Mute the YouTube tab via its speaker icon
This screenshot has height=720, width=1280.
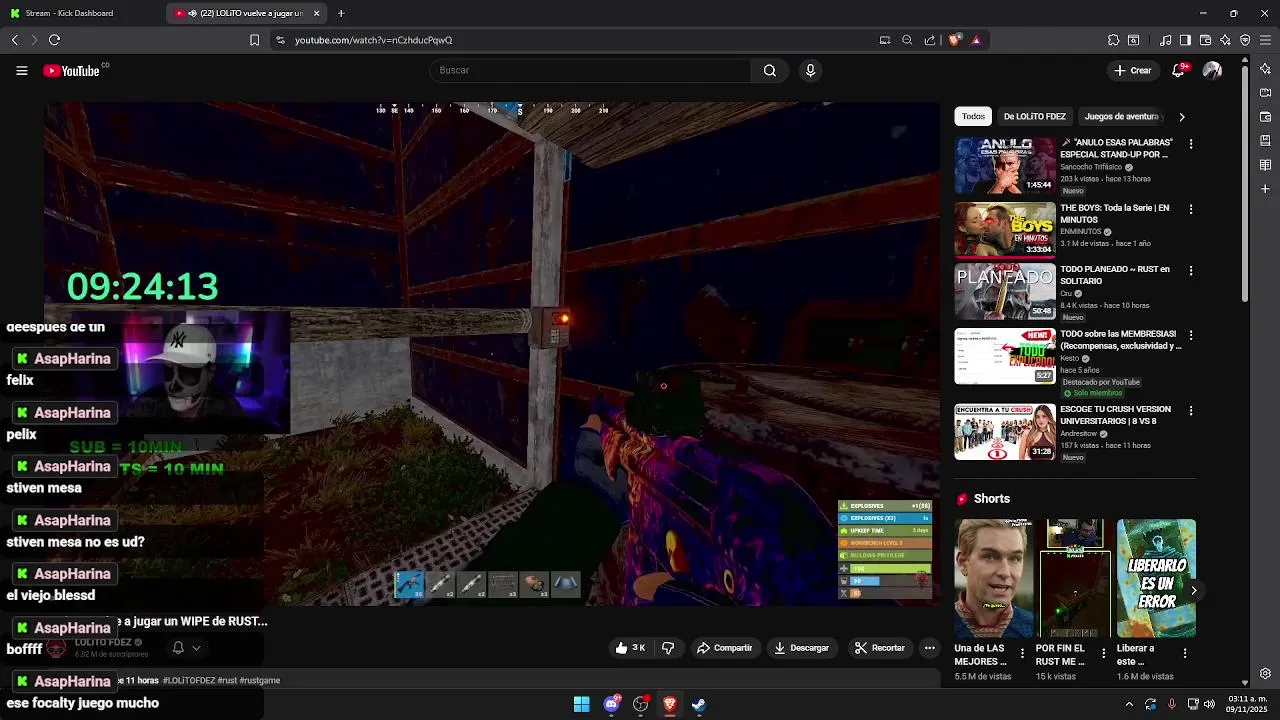[x=192, y=13]
